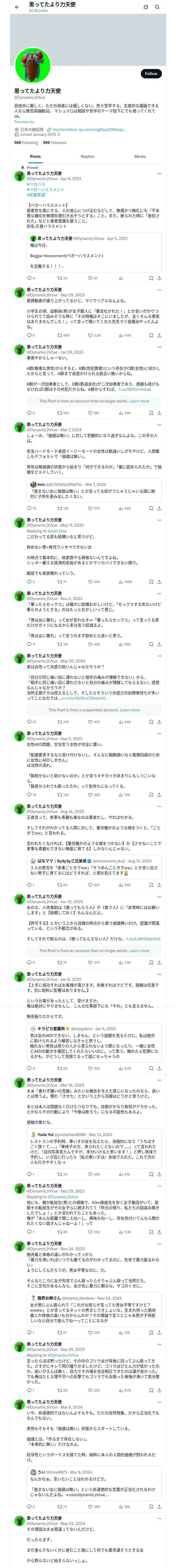Reply to the Jan 28, 2025 post
Screen dimensions: 176x1568
click(28, 413)
